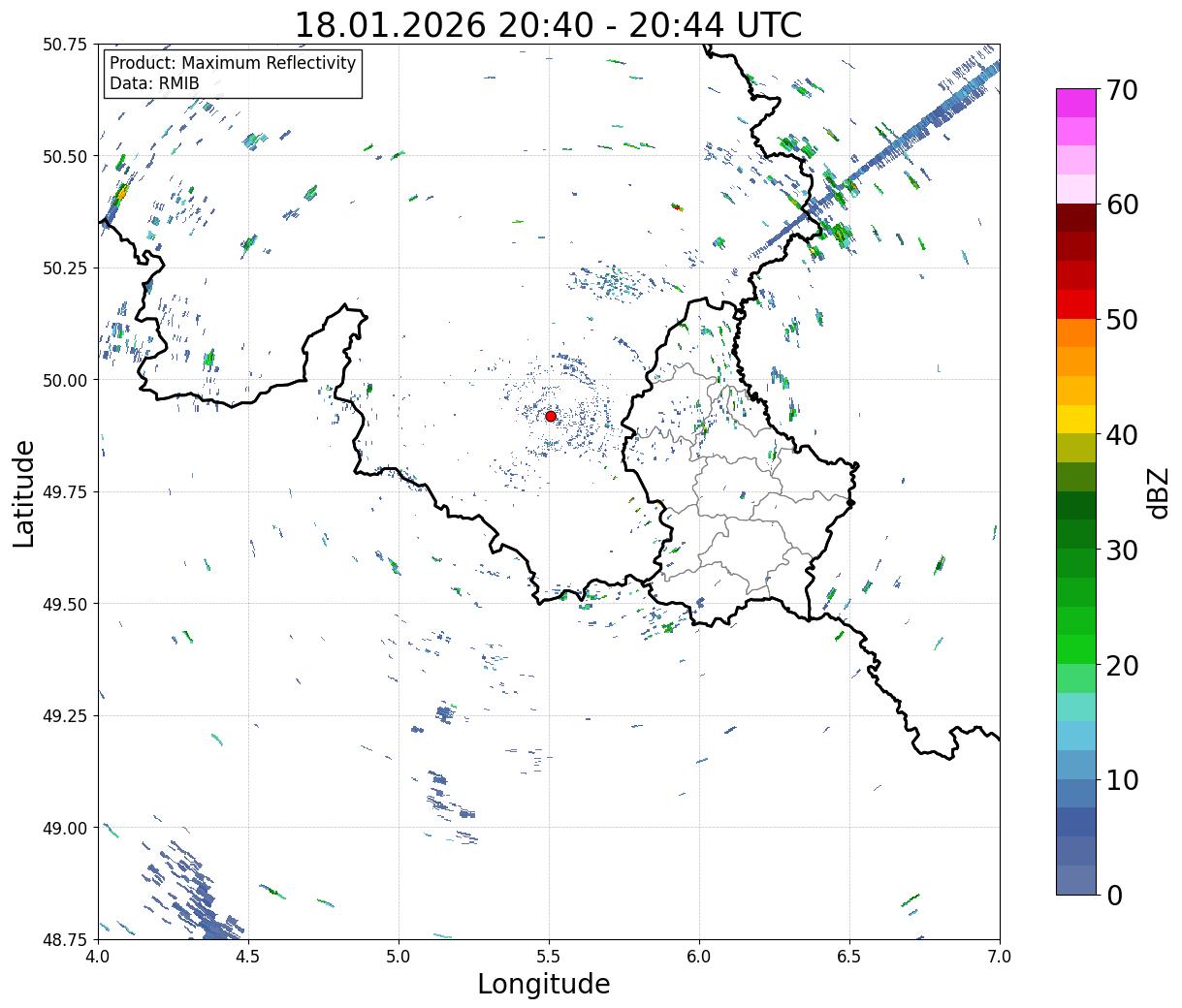Click the red radar station marker
The width and height of the screenshot is (1182, 1008).
pos(550,416)
